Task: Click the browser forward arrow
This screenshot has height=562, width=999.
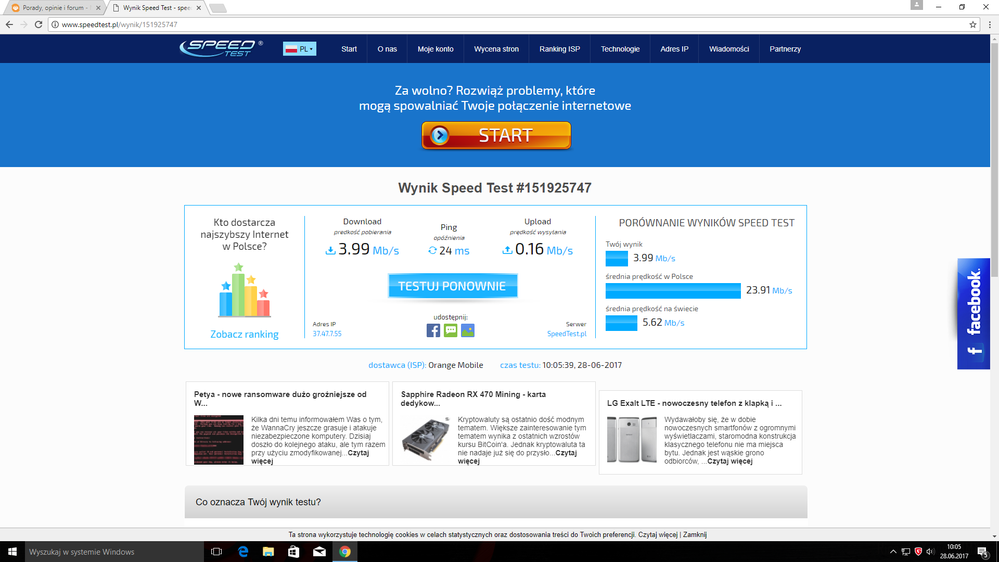Action: pos(24,24)
